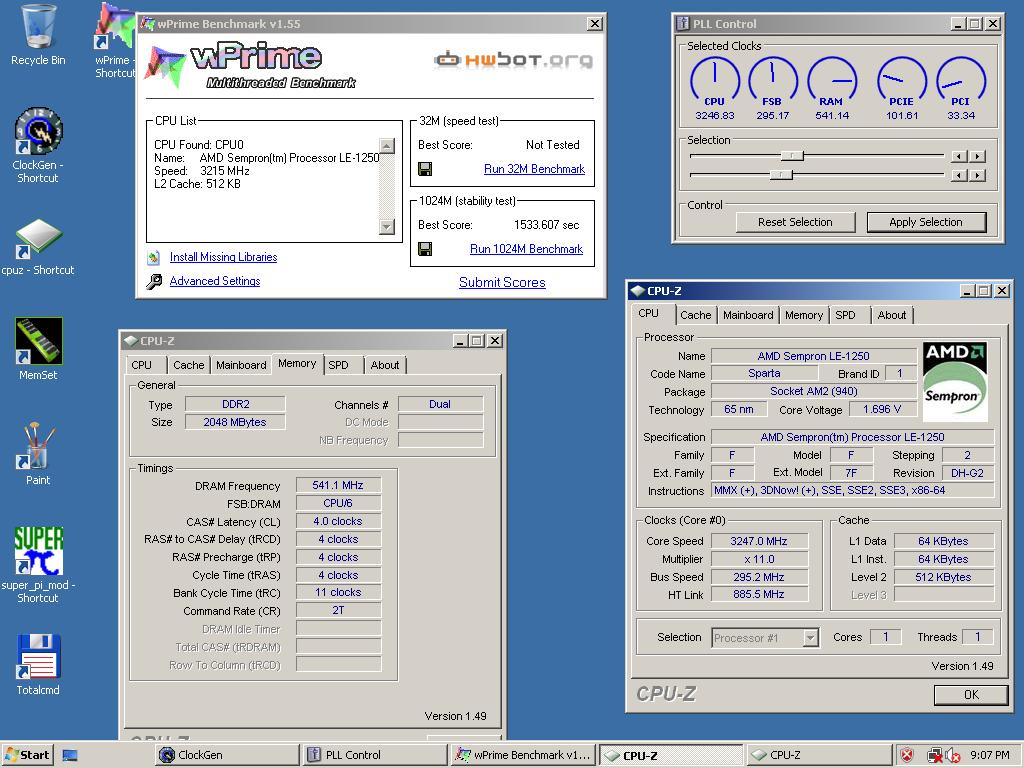Open the Processor #1 selection dropdown

point(810,638)
